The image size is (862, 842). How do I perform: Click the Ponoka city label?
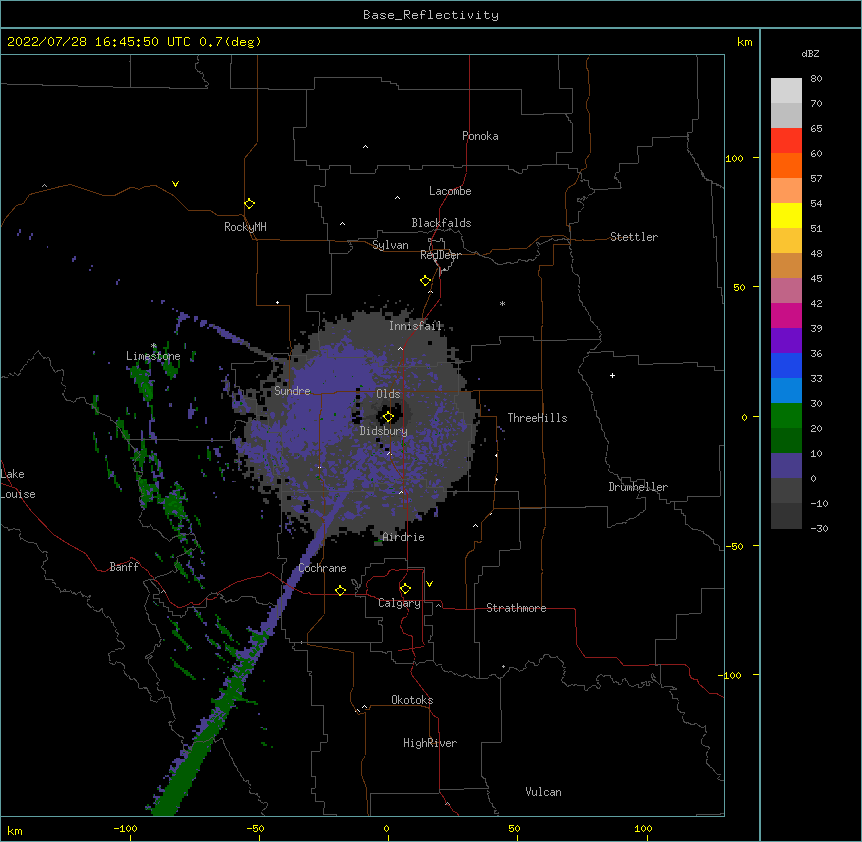tap(480, 136)
